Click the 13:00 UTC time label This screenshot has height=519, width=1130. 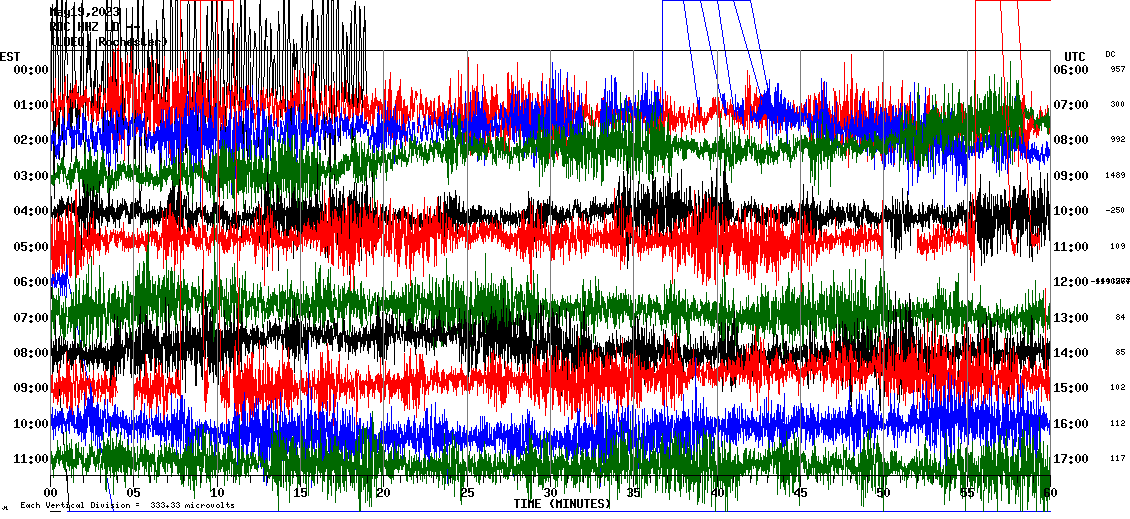[1070, 318]
